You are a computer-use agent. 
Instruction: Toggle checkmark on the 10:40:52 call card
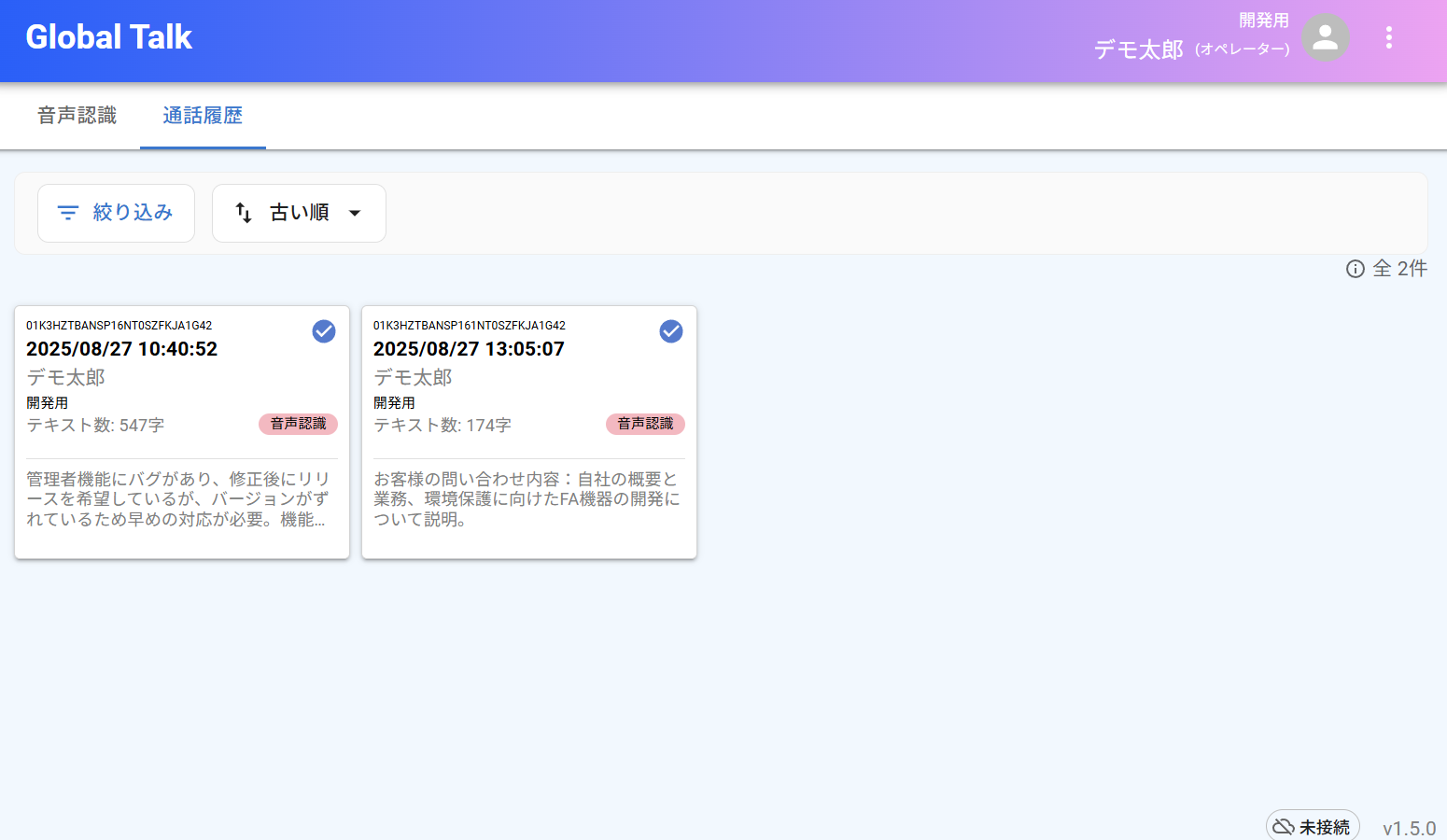(x=324, y=331)
